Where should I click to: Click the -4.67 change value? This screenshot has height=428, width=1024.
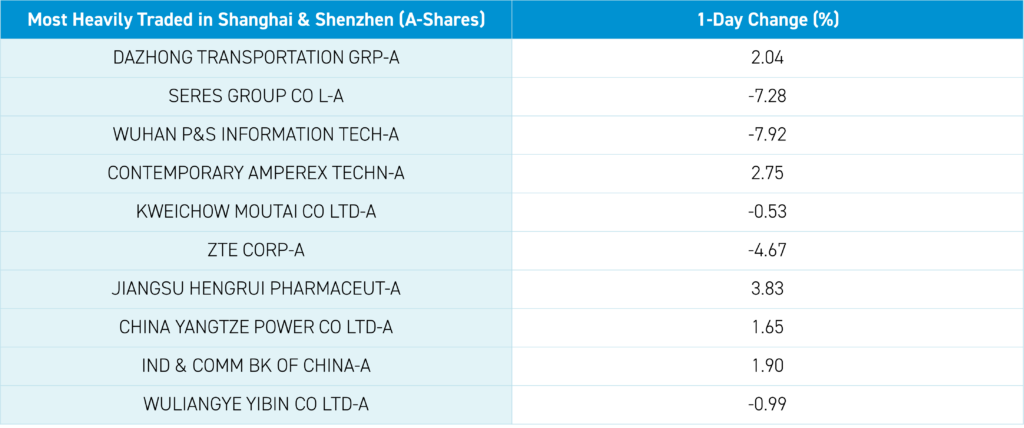coord(768,250)
